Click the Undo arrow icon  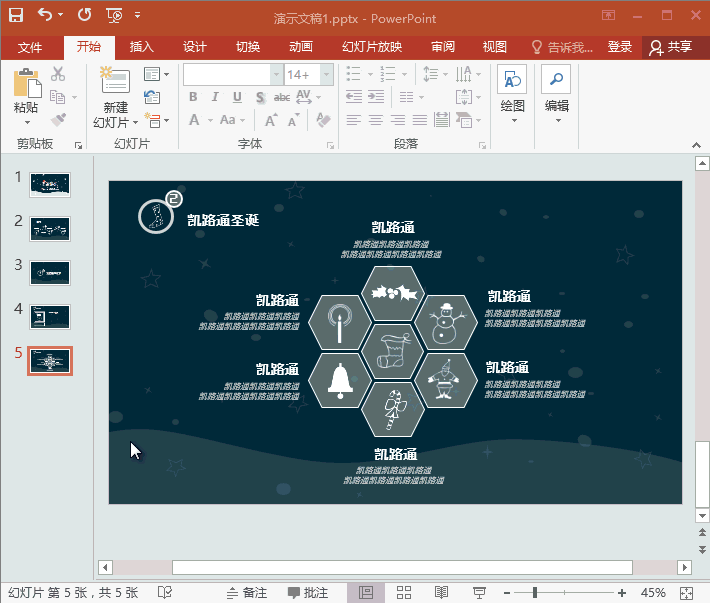tap(45, 15)
